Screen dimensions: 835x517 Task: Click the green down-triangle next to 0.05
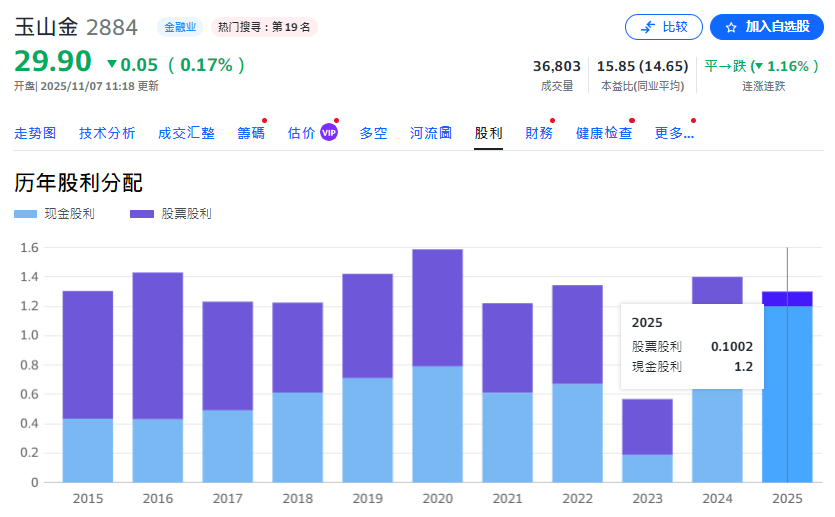[x=112, y=64]
